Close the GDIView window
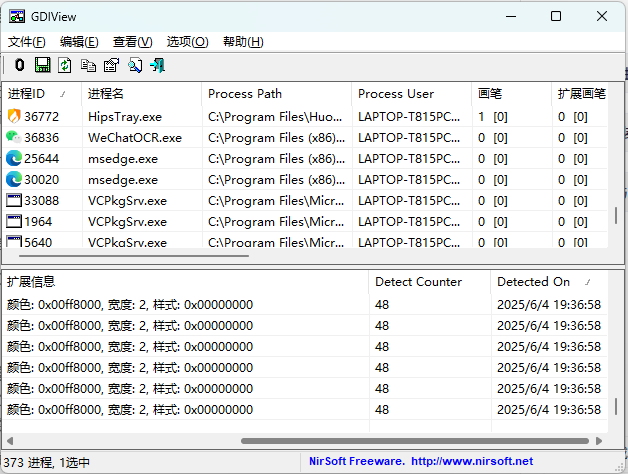The height and width of the screenshot is (474, 628). pyautogui.click(x=602, y=16)
